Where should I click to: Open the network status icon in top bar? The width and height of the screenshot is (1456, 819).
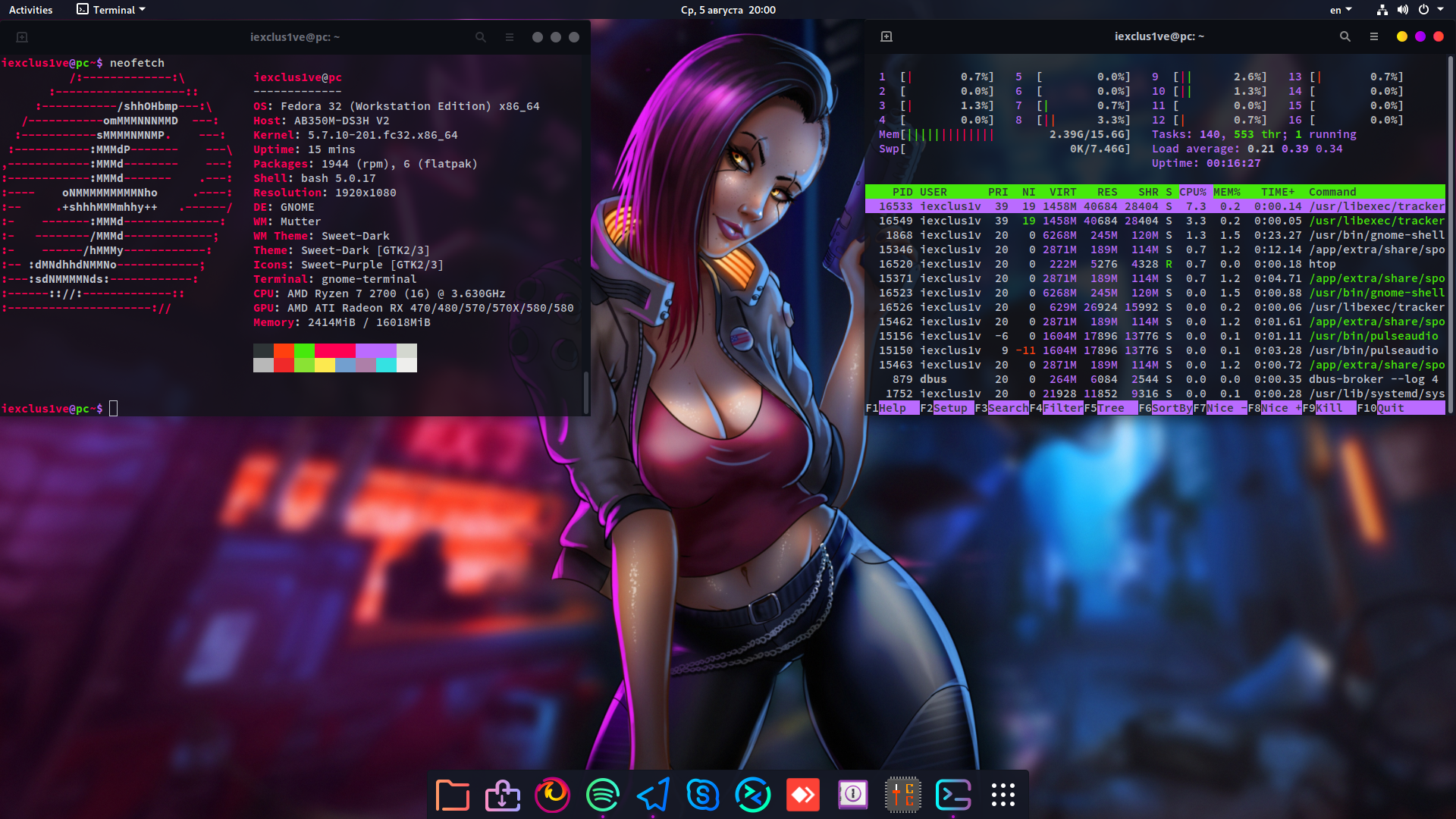click(1382, 10)
